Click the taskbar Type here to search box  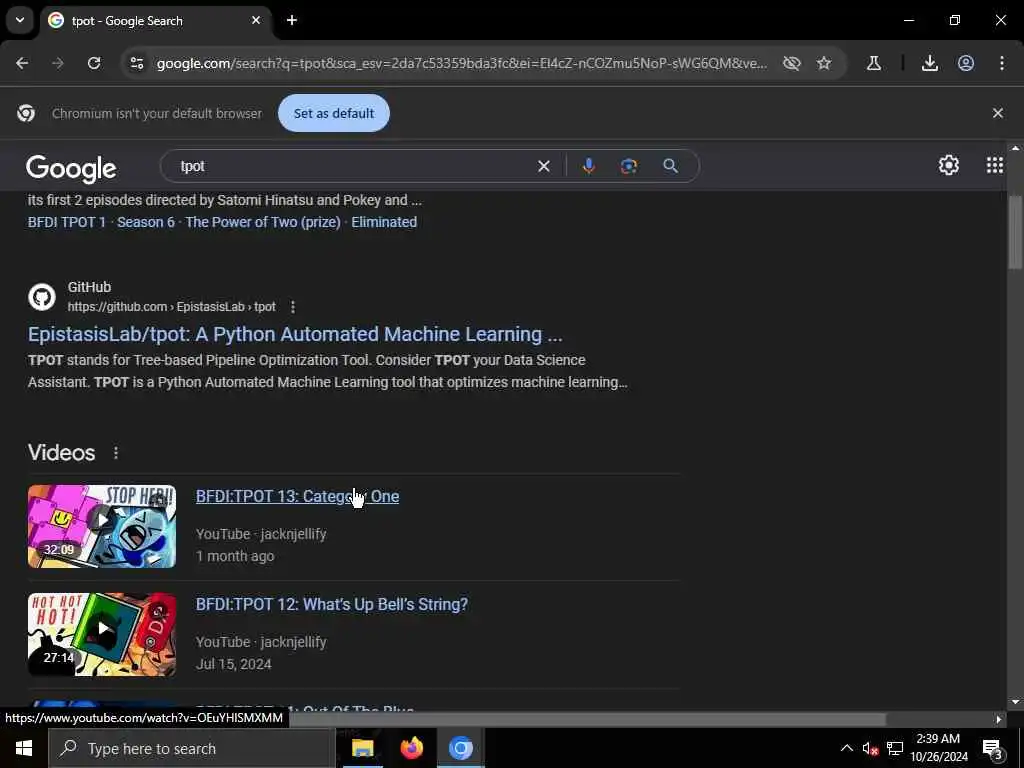pyautogui.click(x=191, y=748)
